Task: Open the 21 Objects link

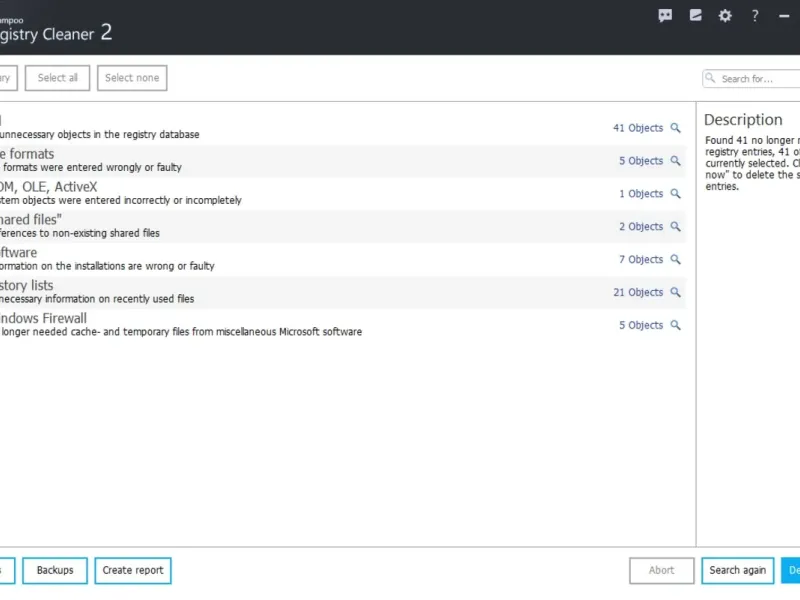Action: [637, 293]
